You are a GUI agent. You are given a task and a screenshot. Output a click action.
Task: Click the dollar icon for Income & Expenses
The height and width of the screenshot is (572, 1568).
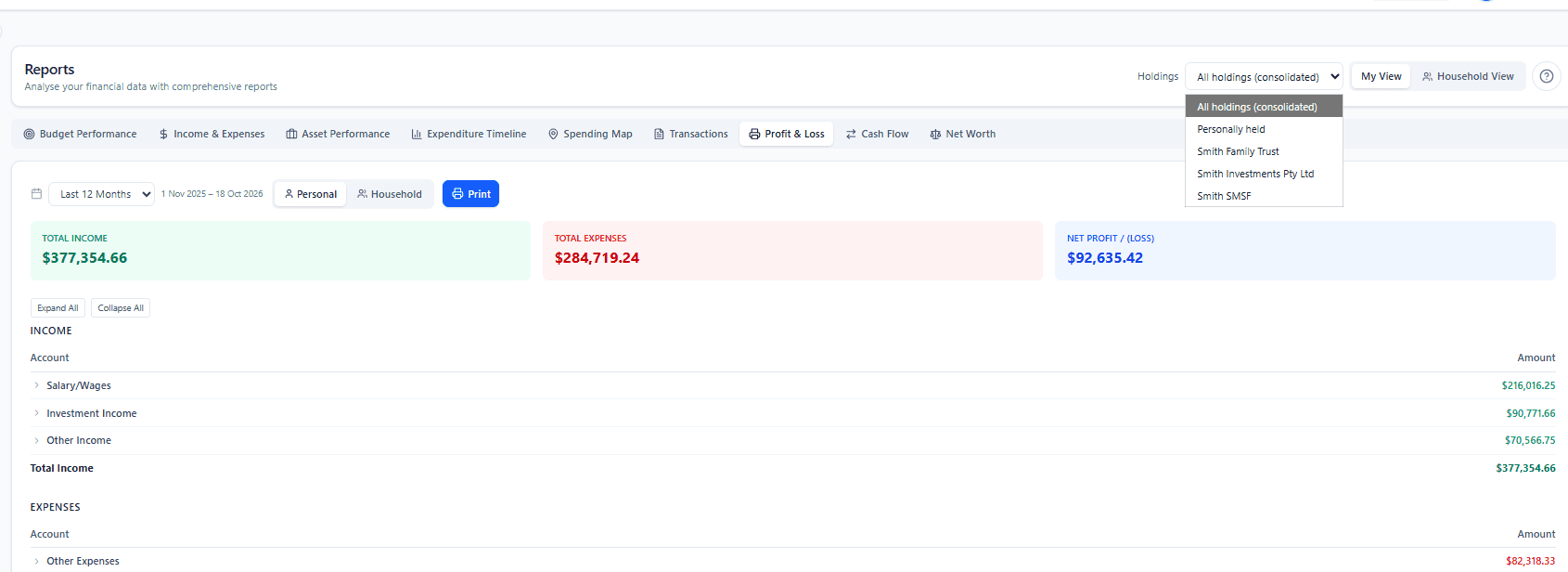pos(163,134)
